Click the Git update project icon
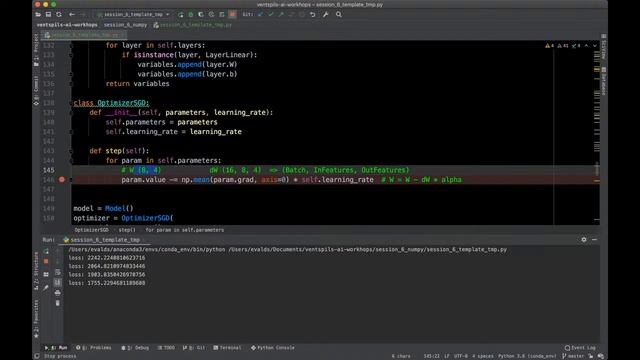This screenshot has height=360, width=640. [260, 14]
